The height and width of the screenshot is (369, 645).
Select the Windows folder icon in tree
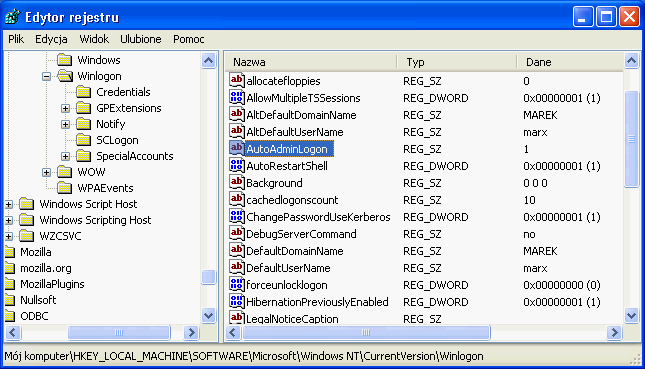point(65,60)
